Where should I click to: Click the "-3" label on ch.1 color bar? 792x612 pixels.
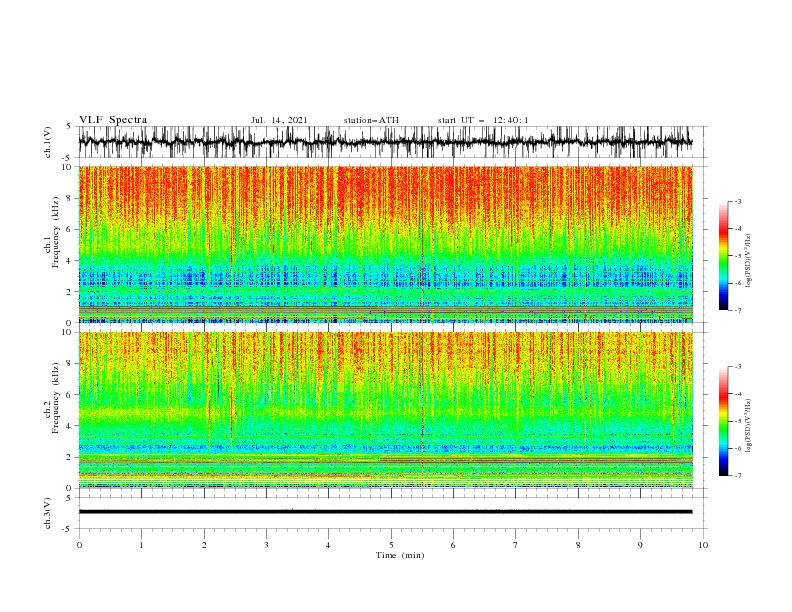point(738,201)
